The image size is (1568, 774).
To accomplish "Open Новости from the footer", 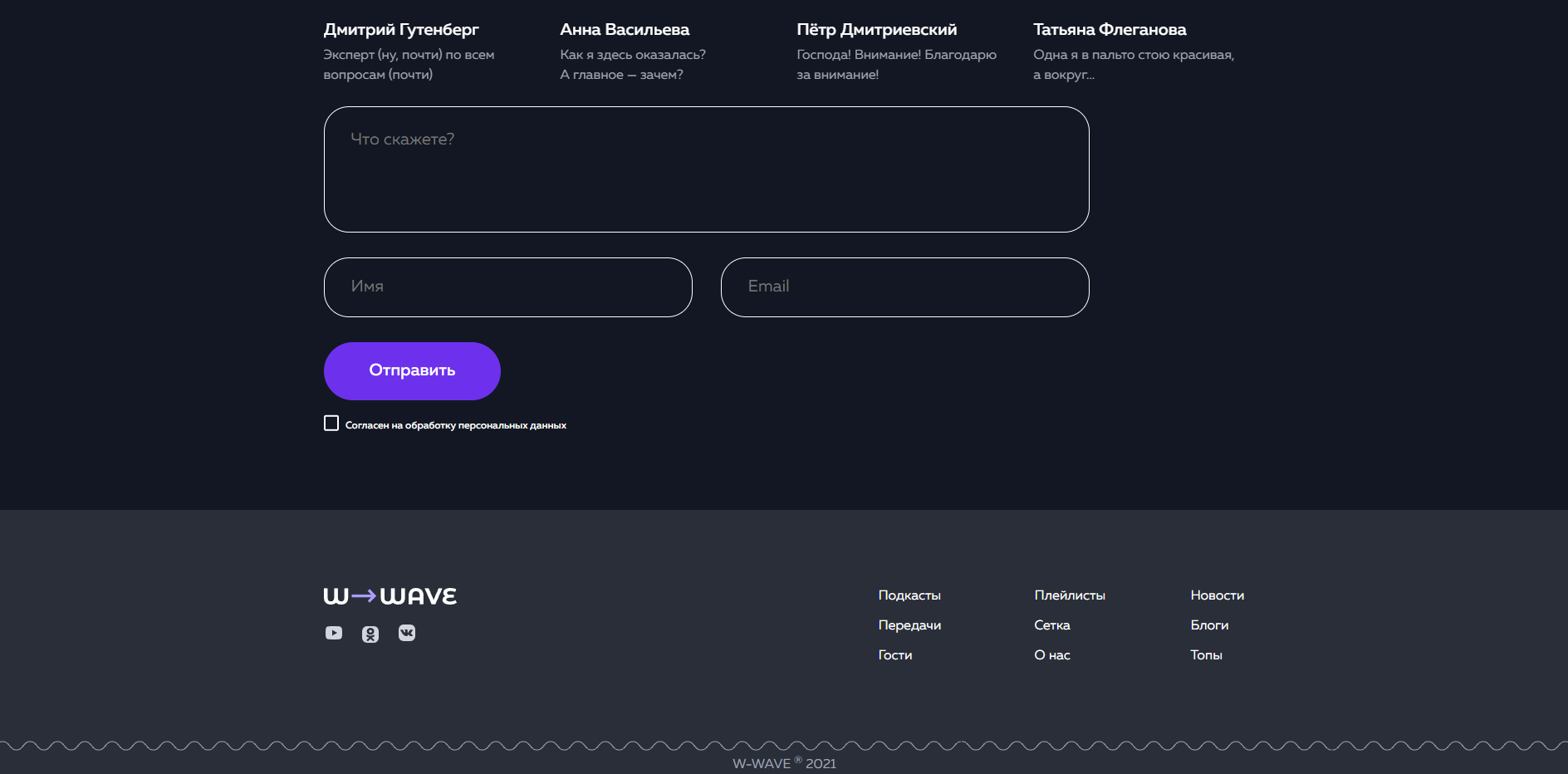I will (1217, 595).
